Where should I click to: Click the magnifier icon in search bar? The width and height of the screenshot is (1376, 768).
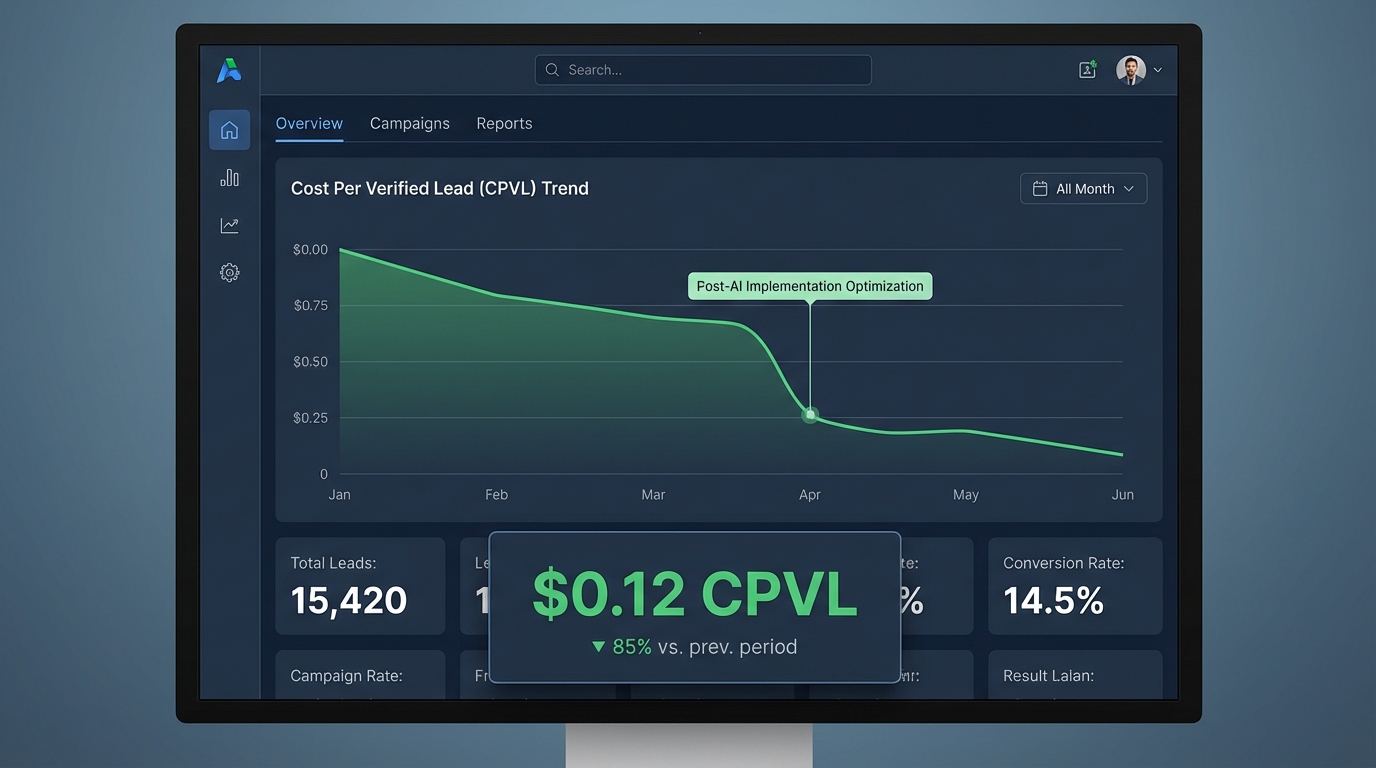tap(552, 70)
